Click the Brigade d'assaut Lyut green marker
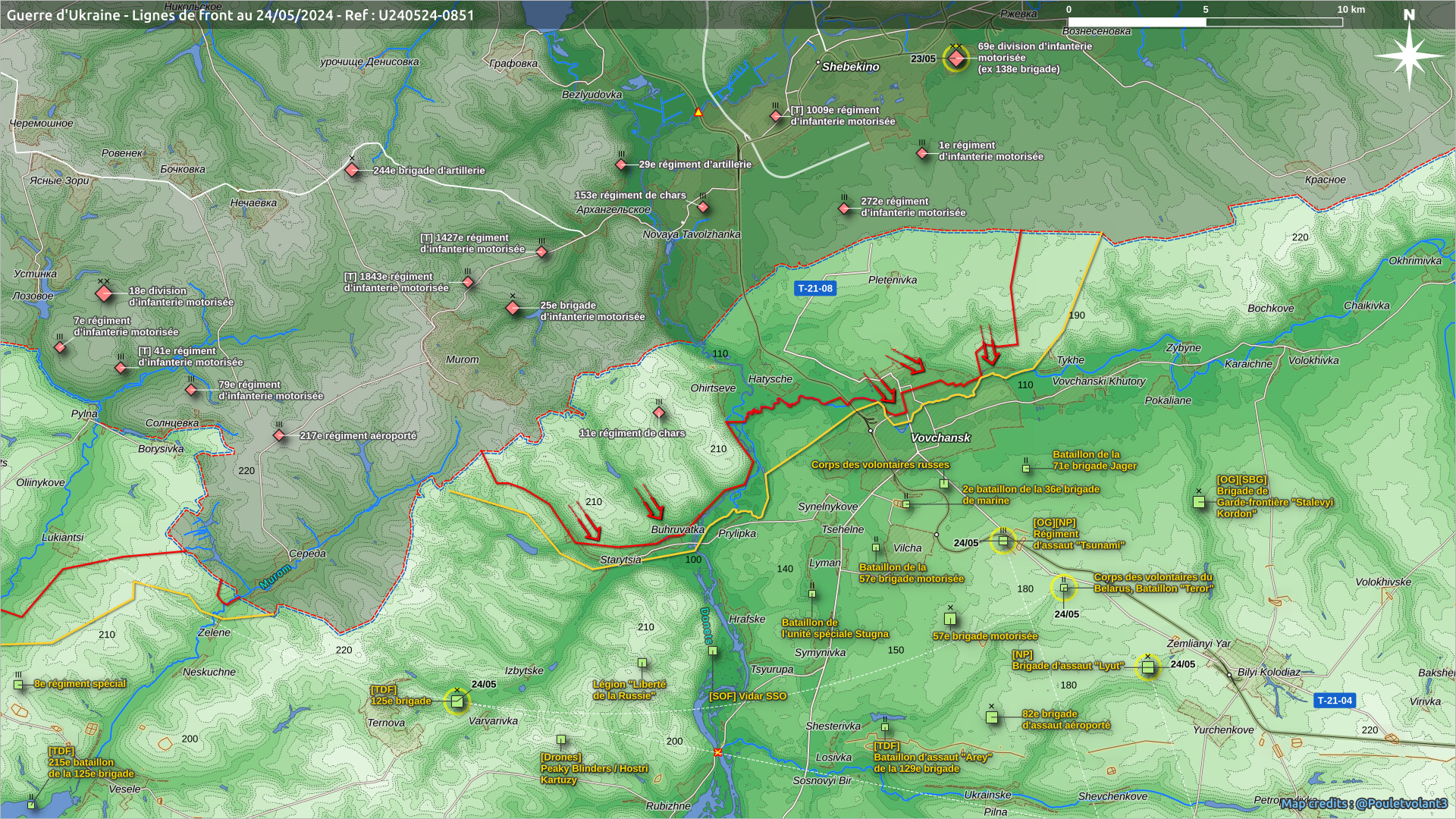 click(x=1147, y=667)
